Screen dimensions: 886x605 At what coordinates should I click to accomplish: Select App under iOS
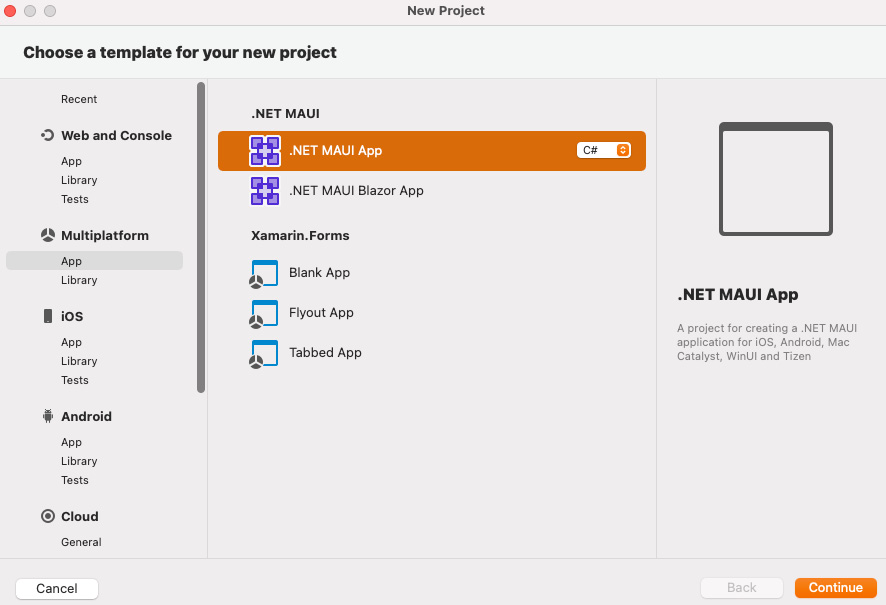point(71,342)
